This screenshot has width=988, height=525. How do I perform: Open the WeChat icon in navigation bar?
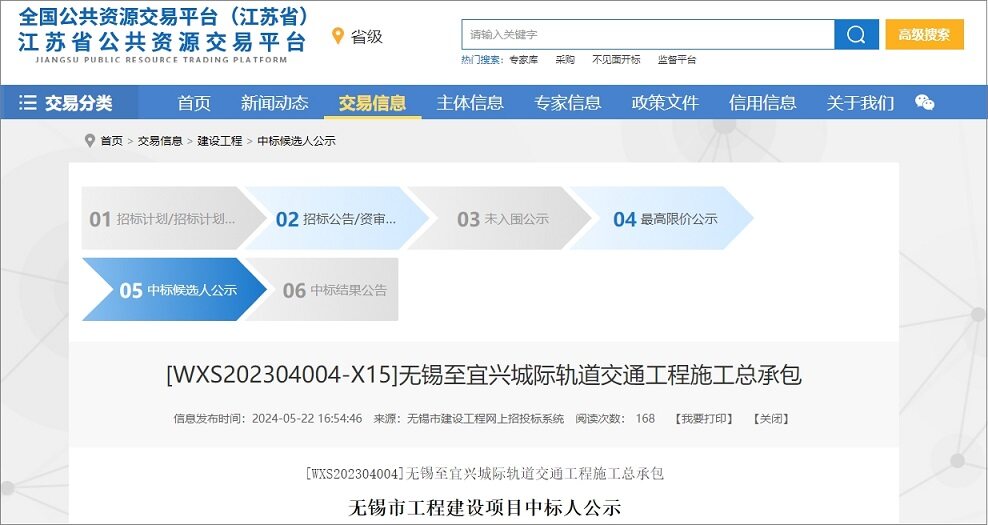(x=925, y=103)
